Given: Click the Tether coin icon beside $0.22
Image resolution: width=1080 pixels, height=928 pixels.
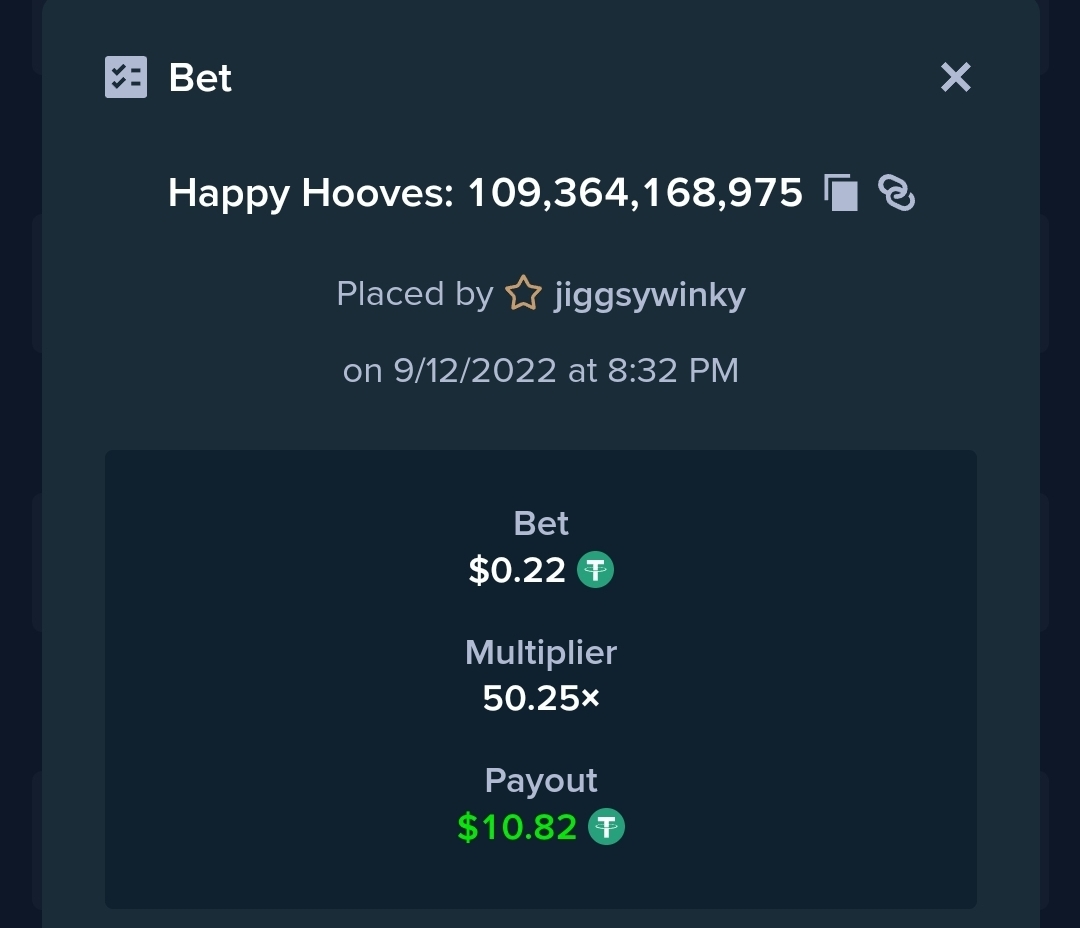Looking at the screenshot, I should tap(595, 570).
